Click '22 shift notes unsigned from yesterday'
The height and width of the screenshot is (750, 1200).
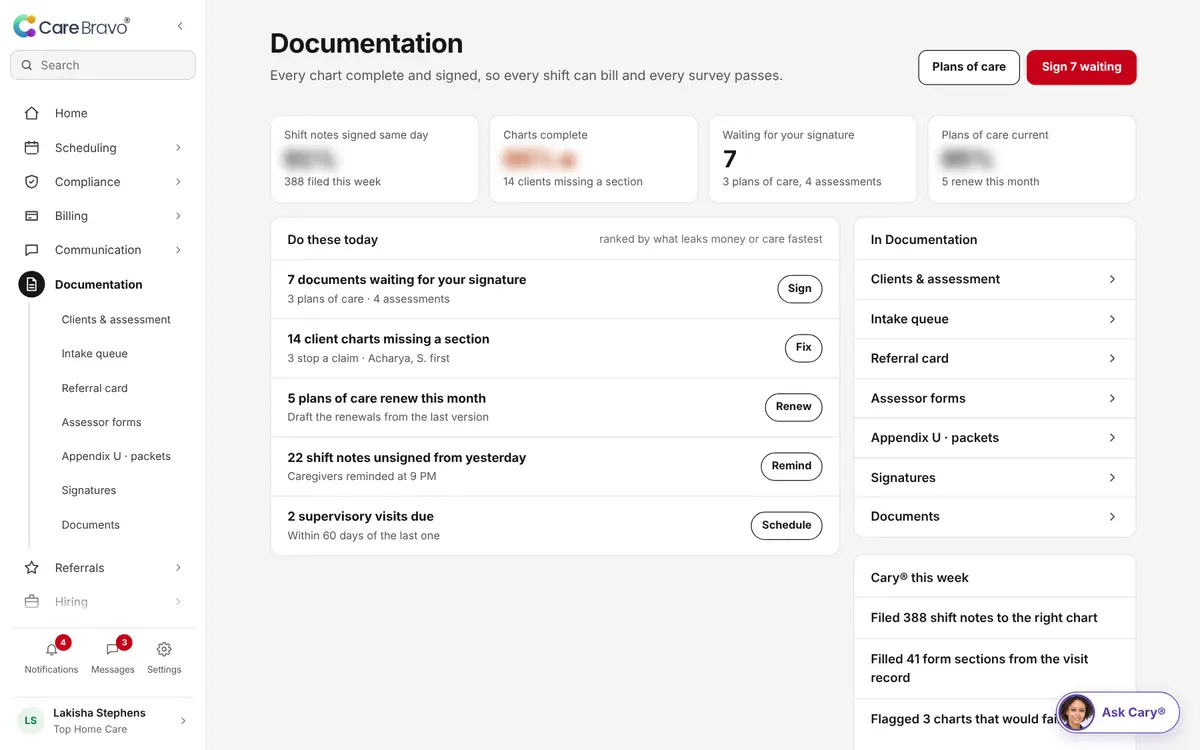407,457
